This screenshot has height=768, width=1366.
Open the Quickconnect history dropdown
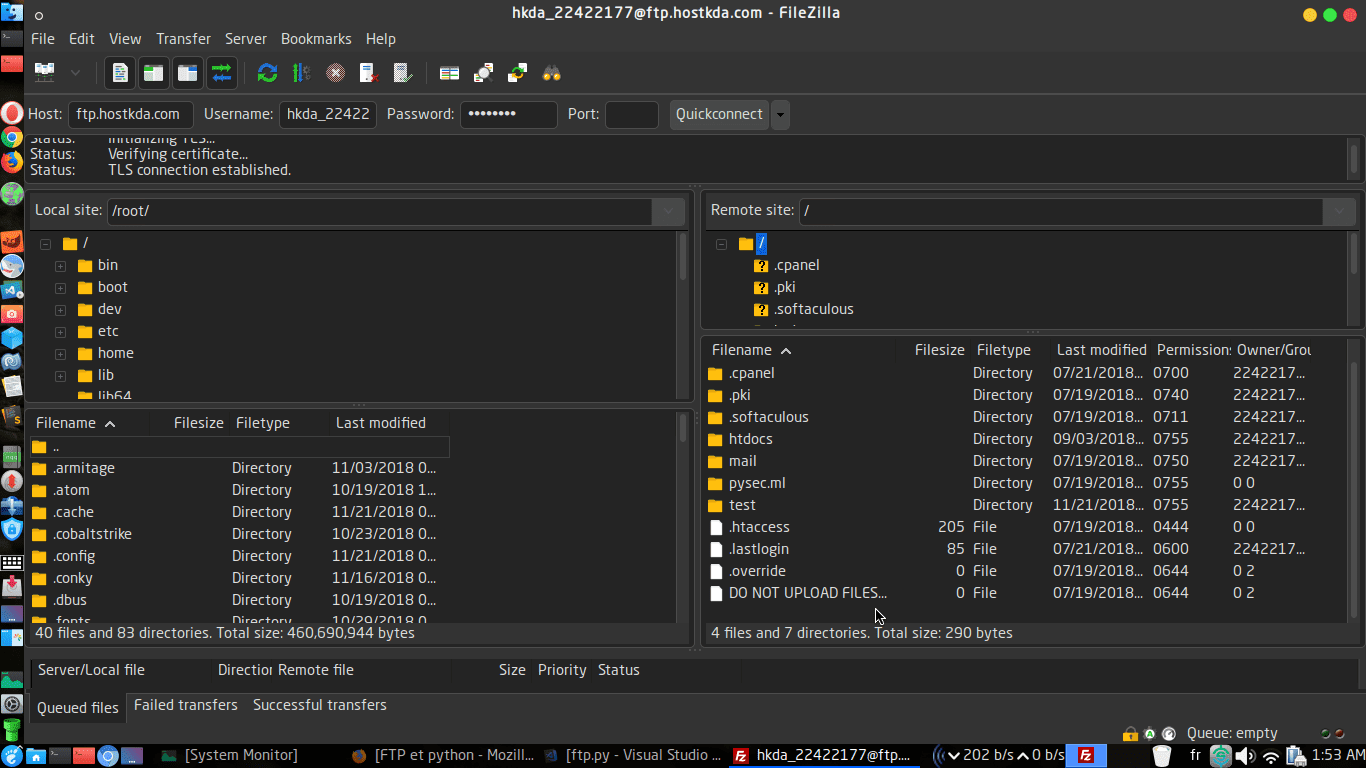pyautogui.click(x=781, y=114)
